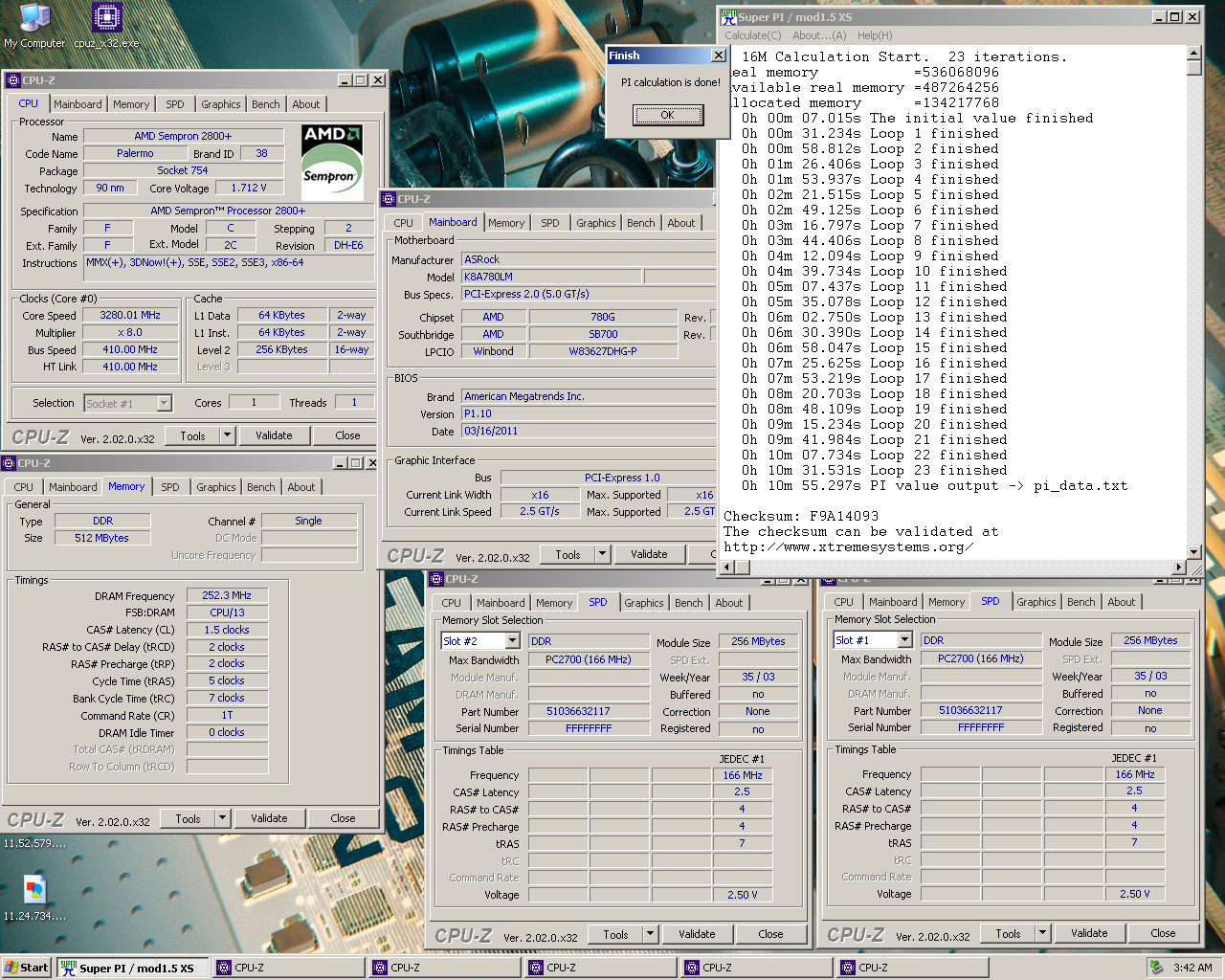Image resolution: width=1225 pixels, height=980 pixels.
Task: Open Graphics tab in Slot #1 SPD window
Action: (1036, 602)
